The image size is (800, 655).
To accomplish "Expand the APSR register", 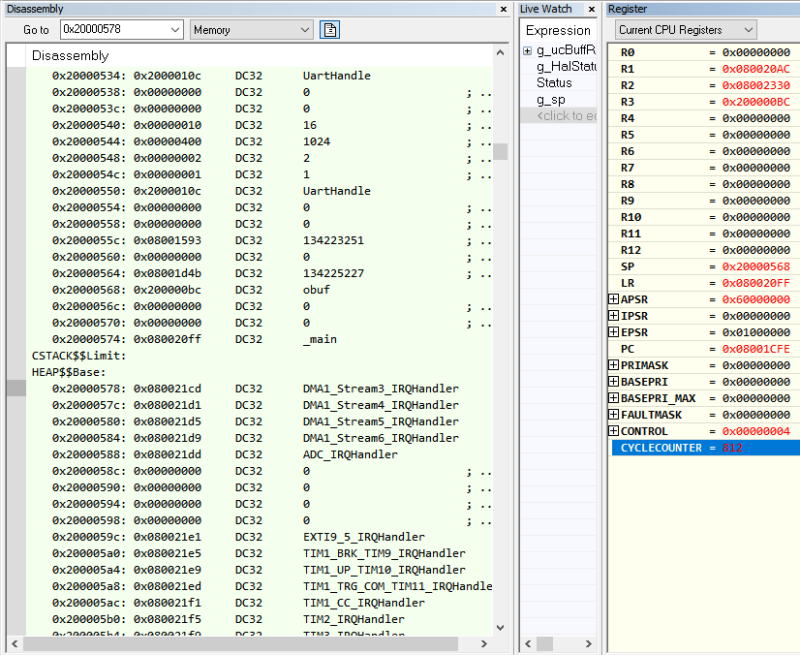I will point(612,299).
